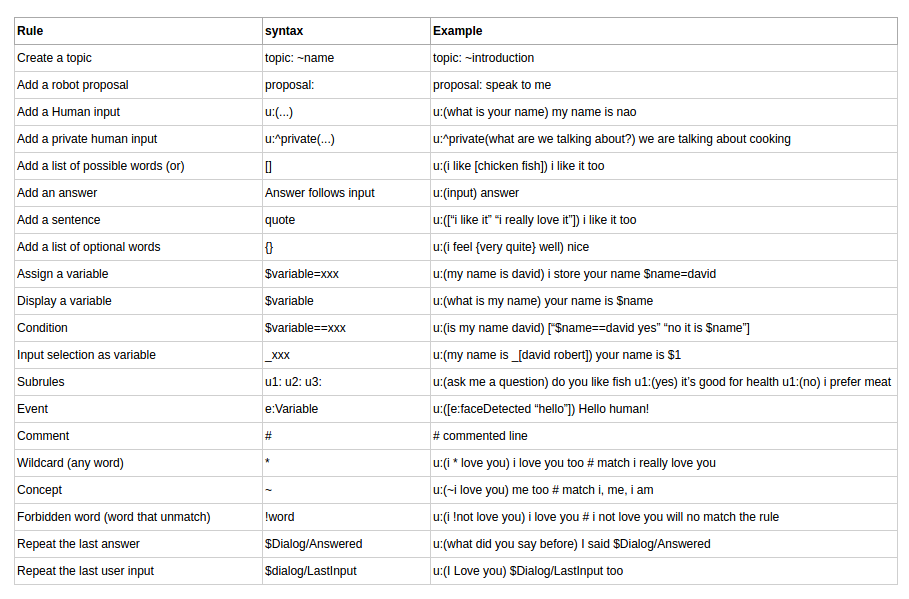Viewport: 909px width, 599px height.
Task: Click the "$variable=xxx" syntax cell
Action: pyautogui.click(x=301, y=274)
